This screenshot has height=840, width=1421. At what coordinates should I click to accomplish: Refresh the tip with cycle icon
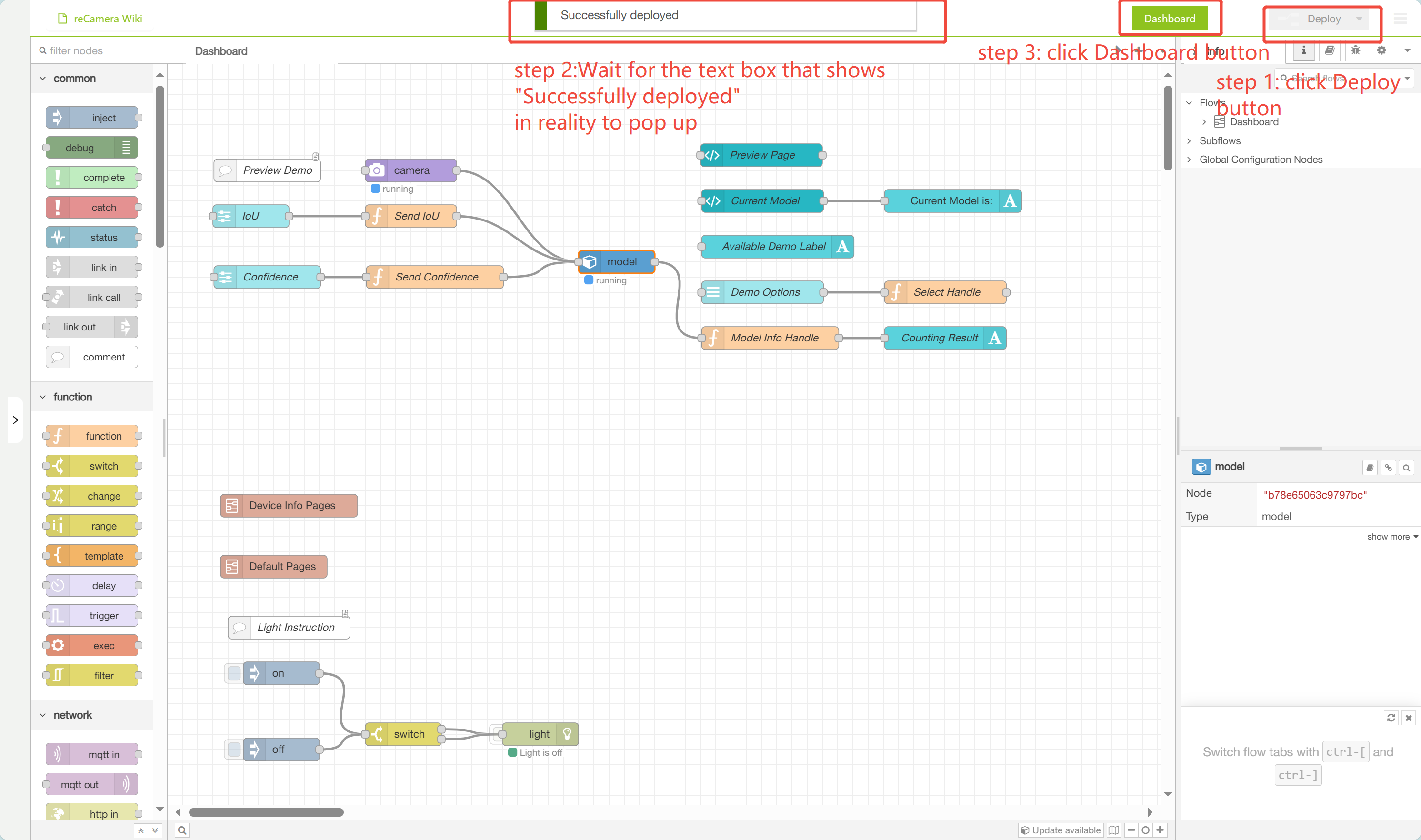click(x=1391, y=718)
